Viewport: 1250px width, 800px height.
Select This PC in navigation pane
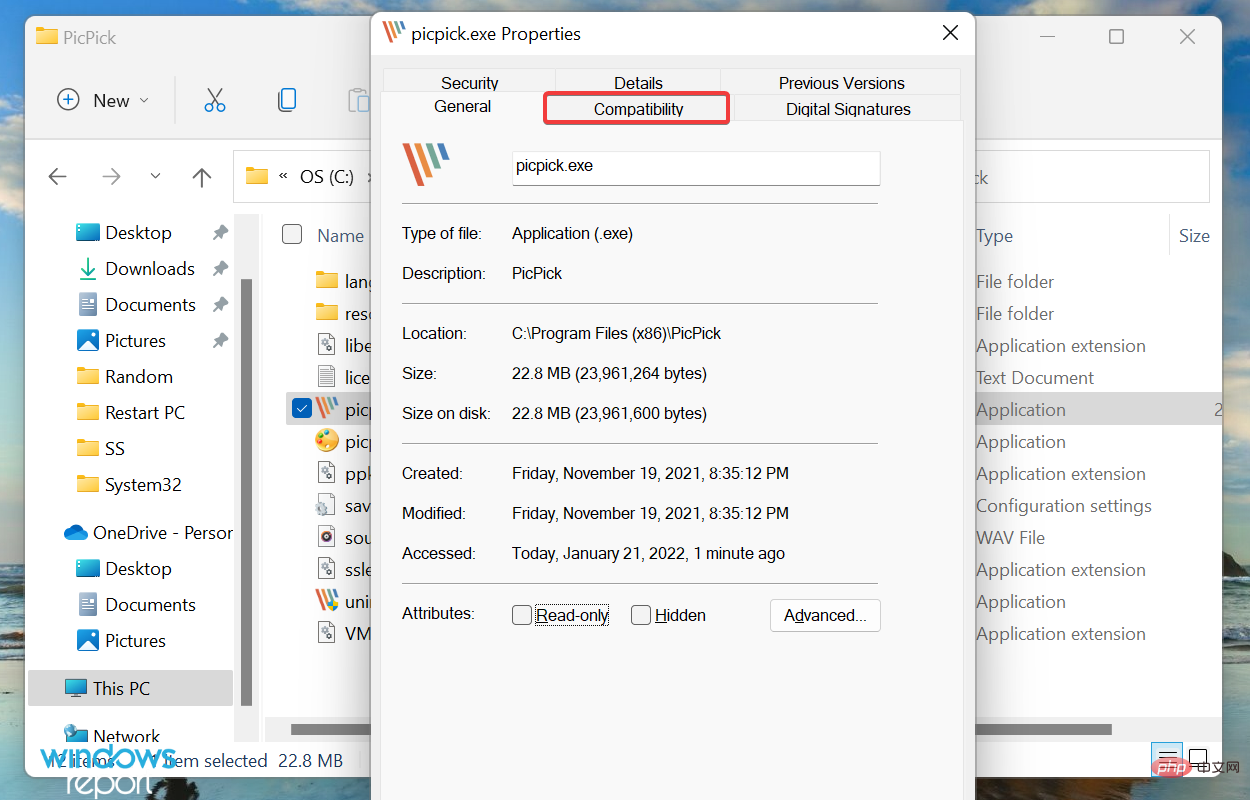click(x=130, y=688)
